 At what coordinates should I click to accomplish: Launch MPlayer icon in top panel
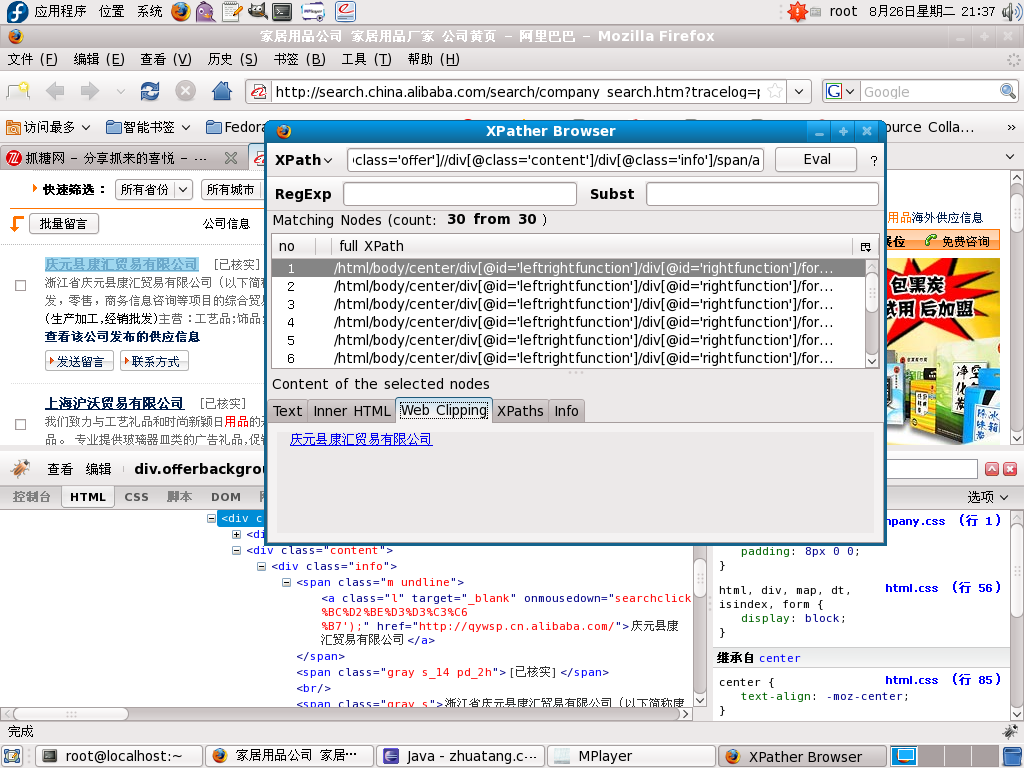[313, 11]
